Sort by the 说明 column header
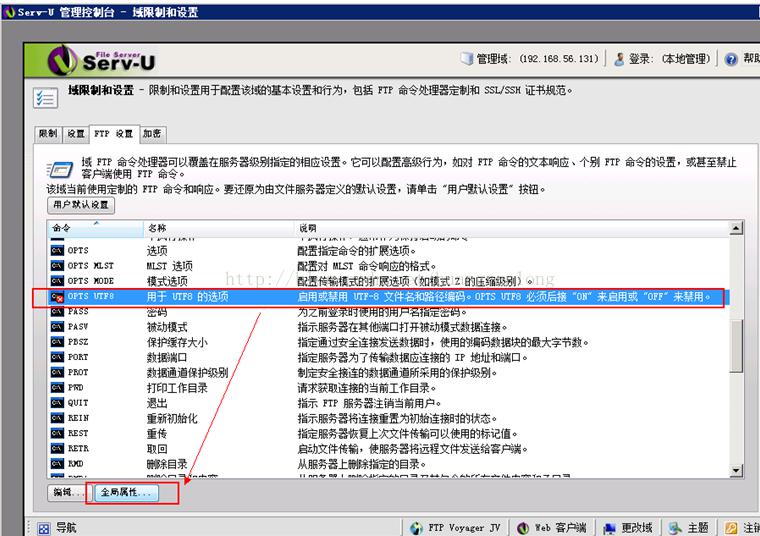760x536 pixels. [x=512, y=228]
